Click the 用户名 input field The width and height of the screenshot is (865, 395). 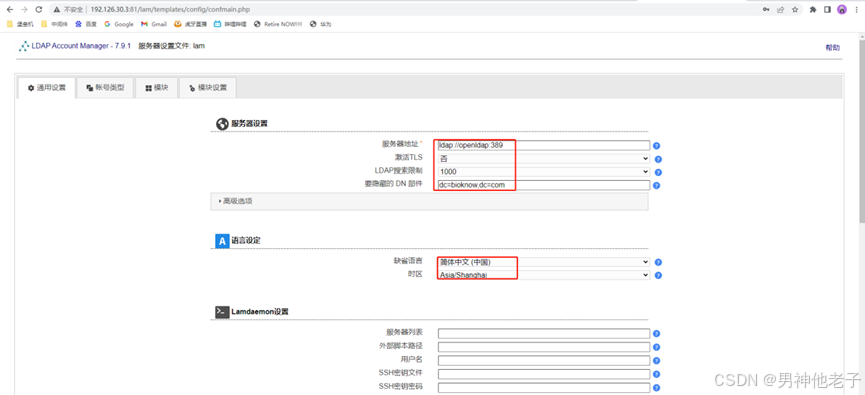[x=544, y=360]
